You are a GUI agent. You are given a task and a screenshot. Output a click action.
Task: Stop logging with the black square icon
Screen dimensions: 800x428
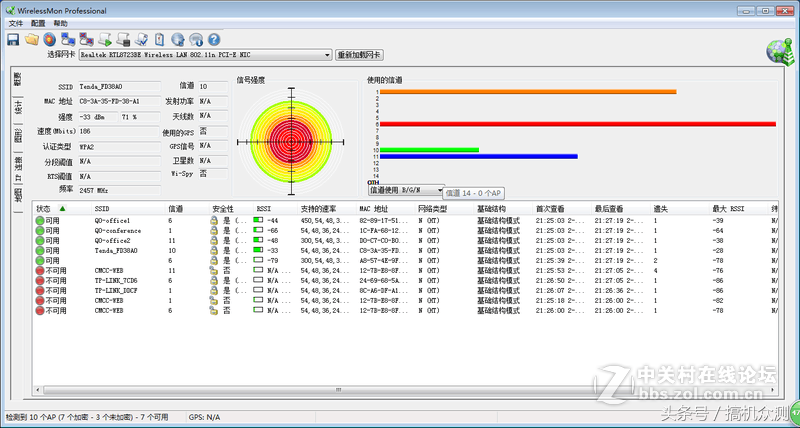[123, 39]
